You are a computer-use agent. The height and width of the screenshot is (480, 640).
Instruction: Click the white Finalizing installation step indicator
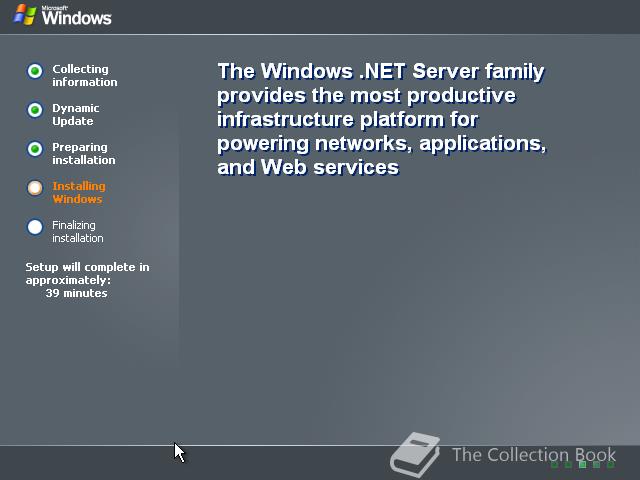coord(35,227)
